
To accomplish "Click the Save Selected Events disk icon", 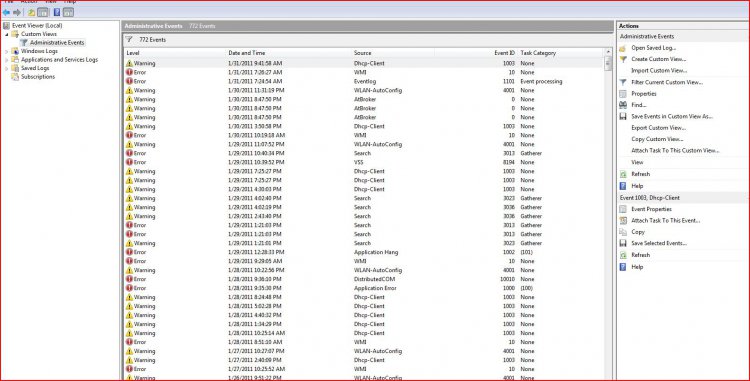I will click(x=623, y=243).
